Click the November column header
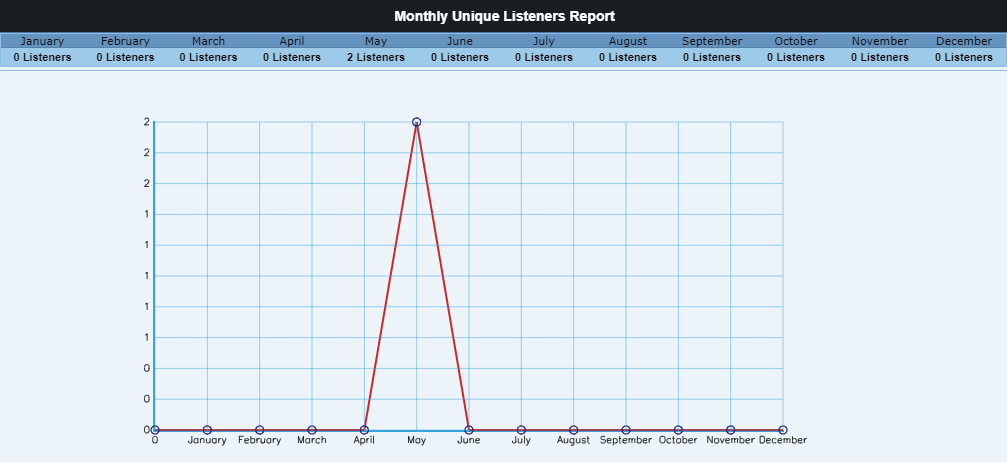The width and height of the screenshot is (1007, 462). point(880,41)
